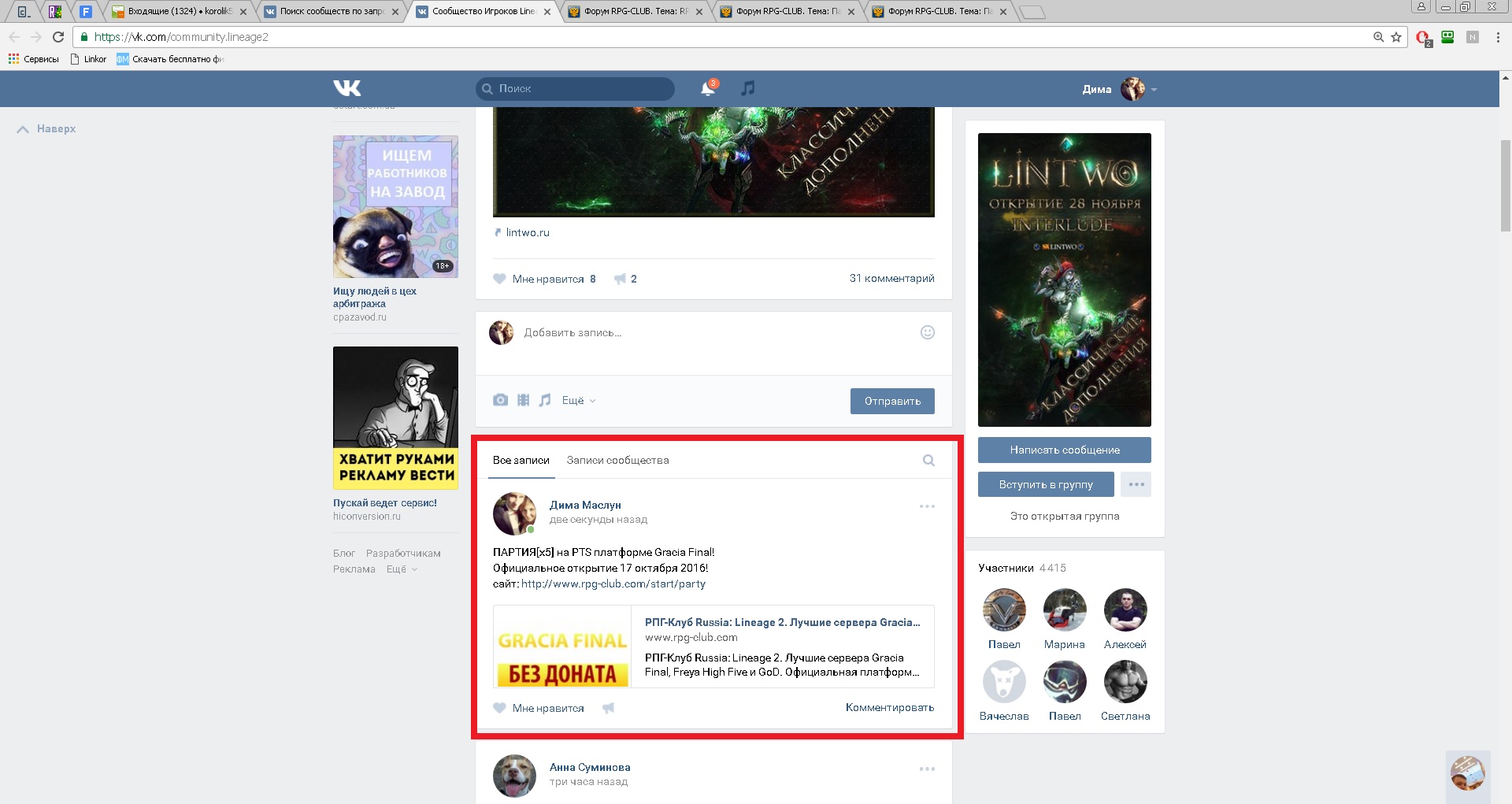
Task: Attach audio with the note icon
Action: pos(544,400)
